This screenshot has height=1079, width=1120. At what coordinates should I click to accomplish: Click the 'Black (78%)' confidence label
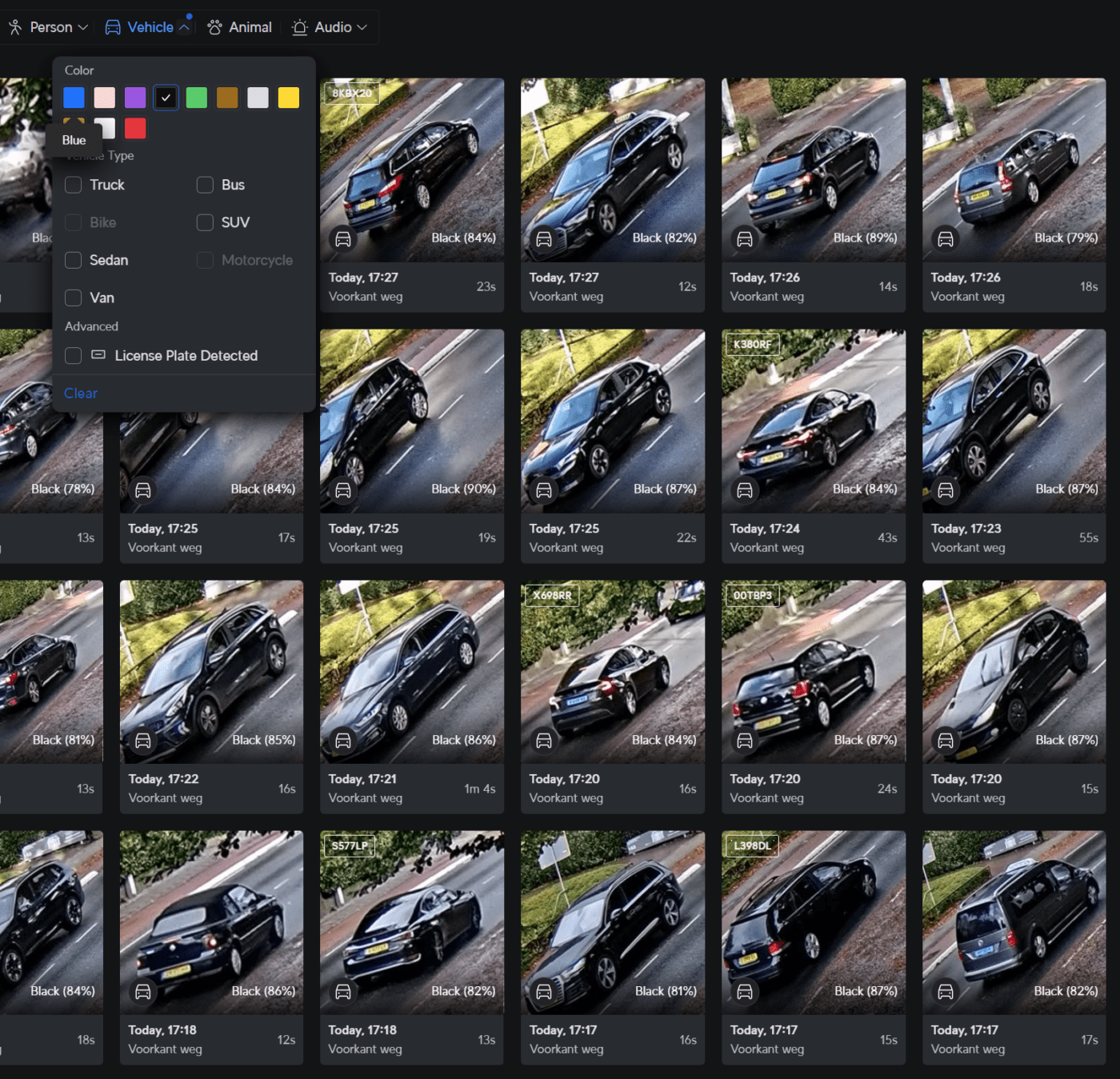click(x=62, y=489)
